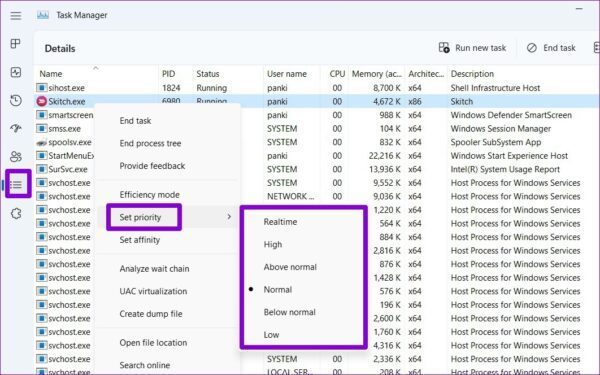Open the hamburger navigation menu
Viewport: 600px width, 375px height.
[16, 16]
